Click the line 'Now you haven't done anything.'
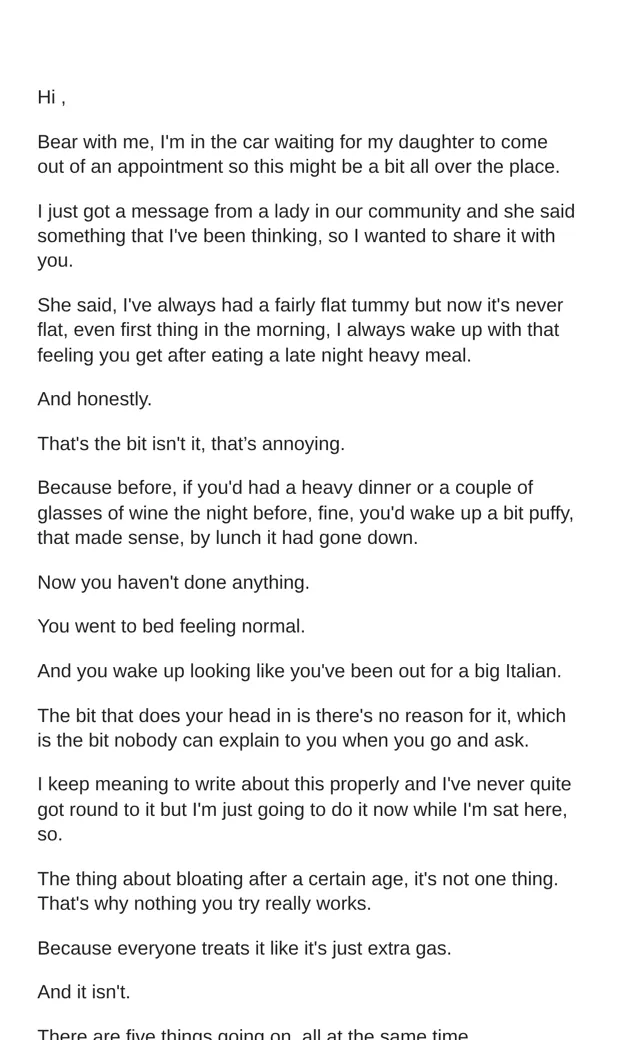The image size is (640, 1040). (174, 582)
